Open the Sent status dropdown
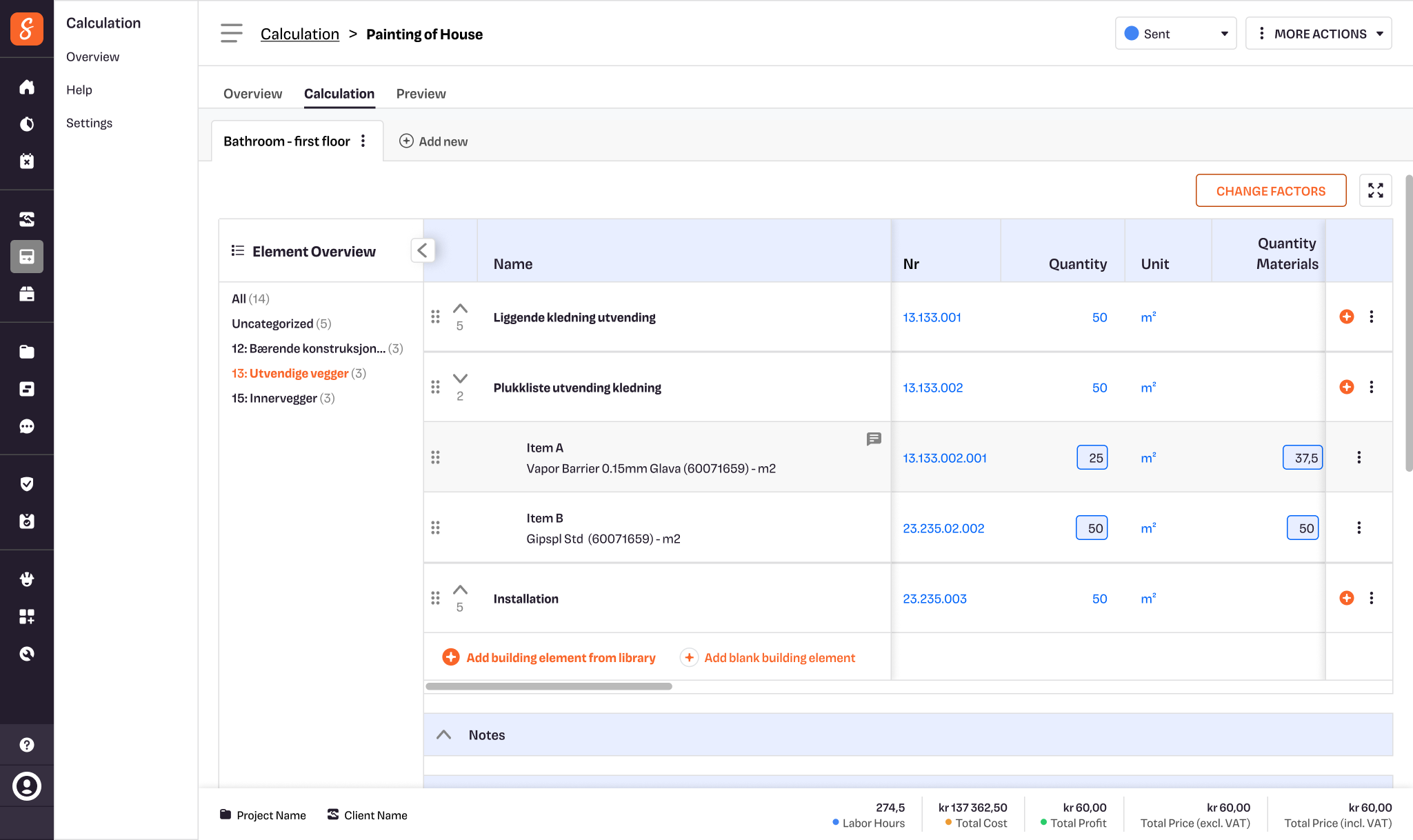Viewport: 1413px width, 840px height. click(1176, 33)
